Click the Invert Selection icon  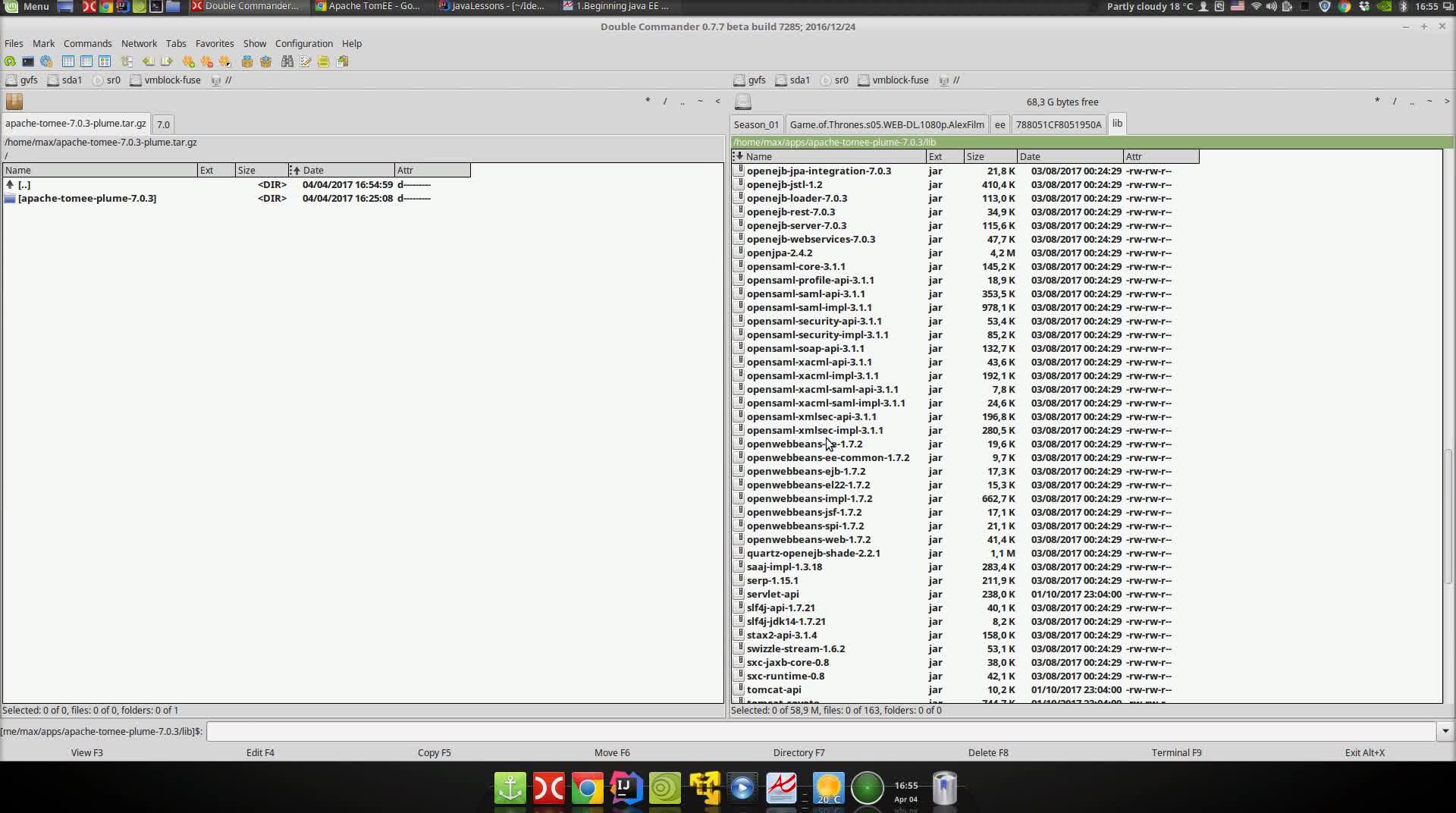tap(225, 61)
